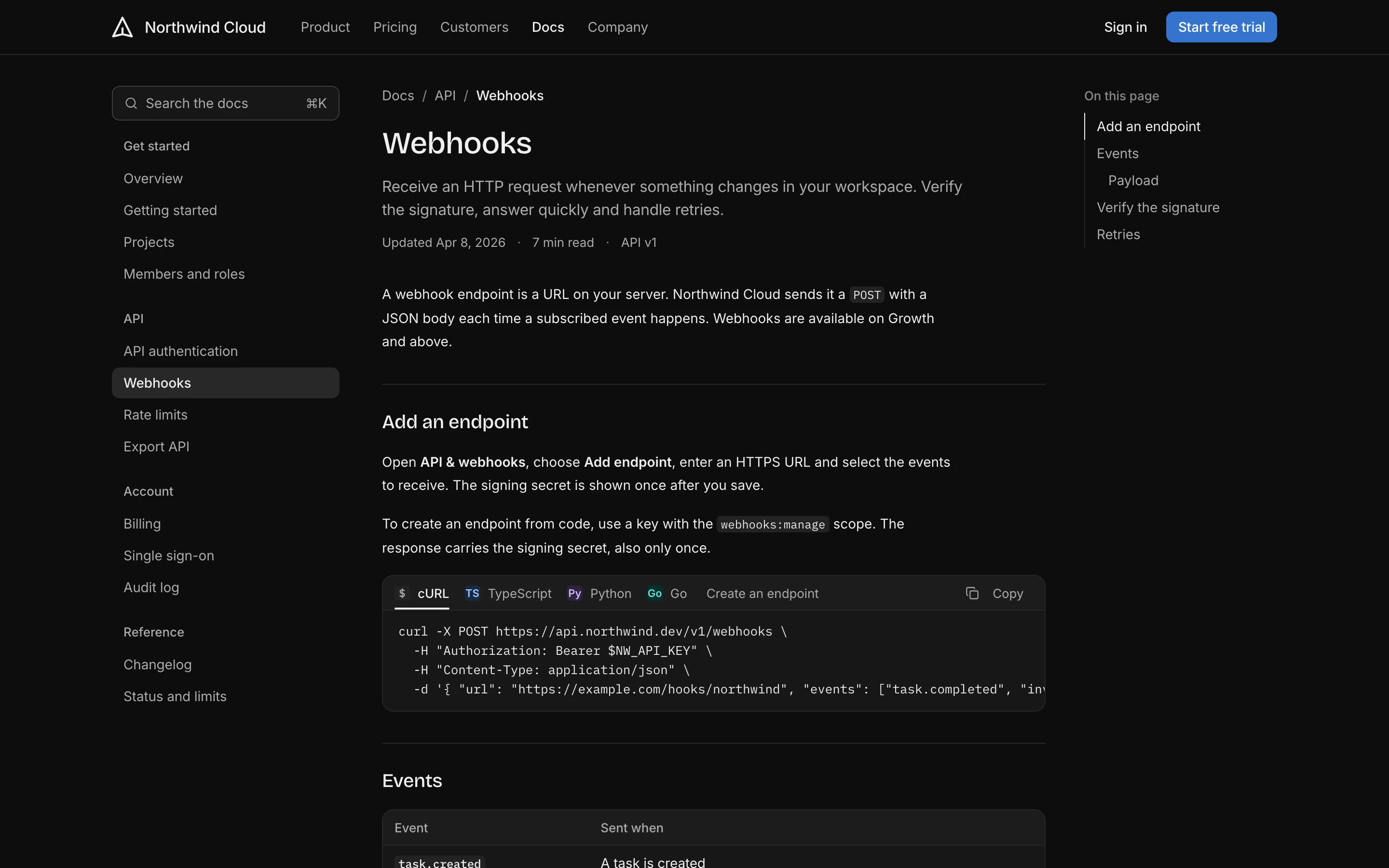The image size is (1389, 868).
Task: Switch to the cURL code tab
Action: coord(422,593)
